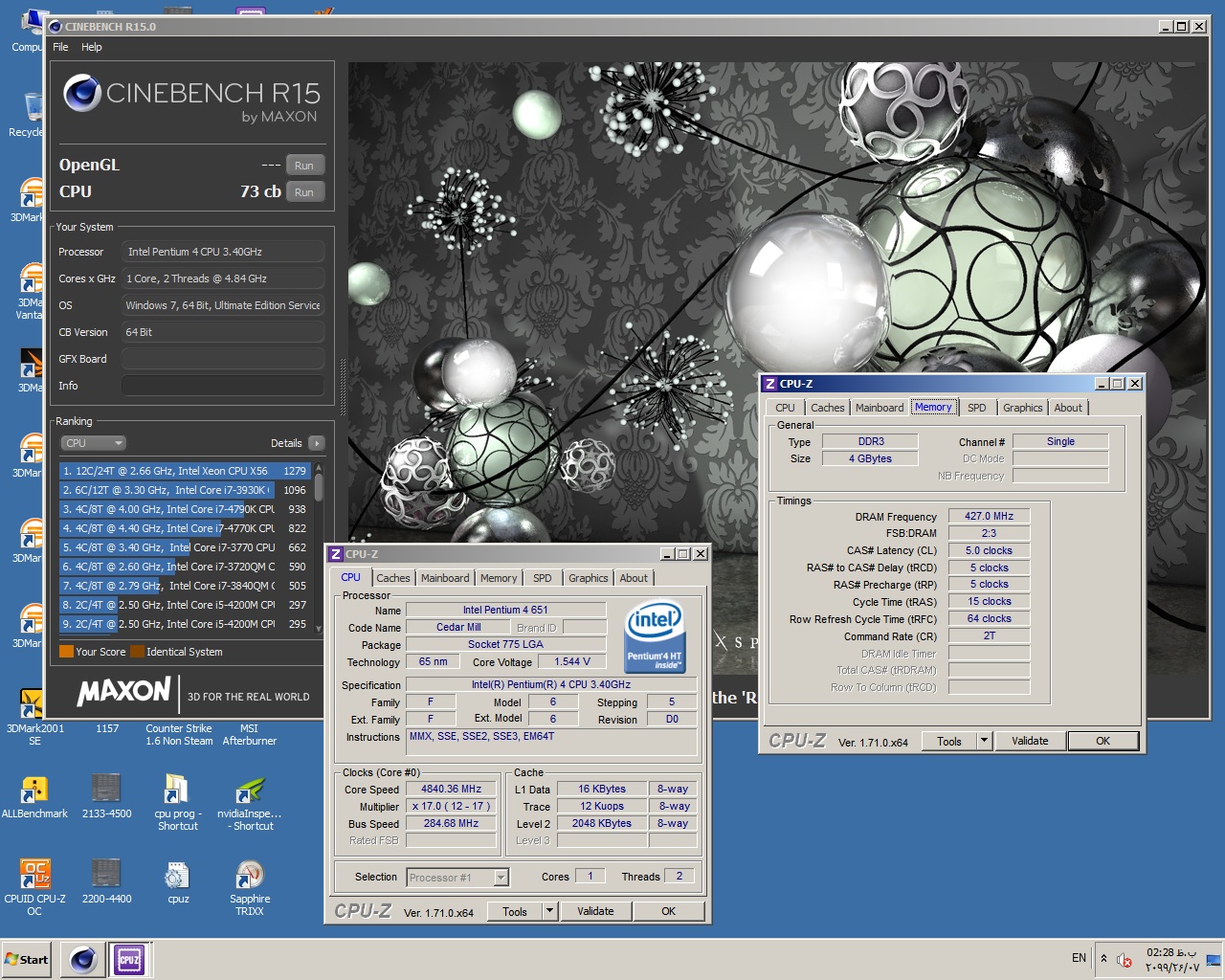Viewport: 1225px width, 980px height.
Task: Run the CPU benchmark
Action: (304, 192)
